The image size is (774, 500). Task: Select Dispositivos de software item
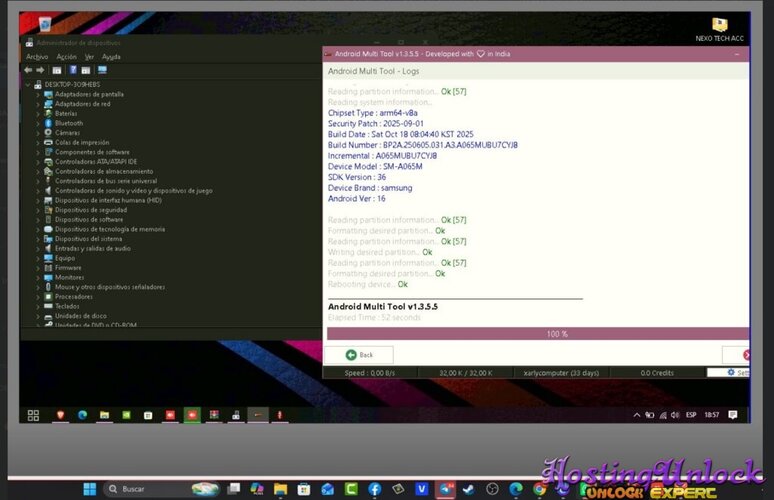89,220
